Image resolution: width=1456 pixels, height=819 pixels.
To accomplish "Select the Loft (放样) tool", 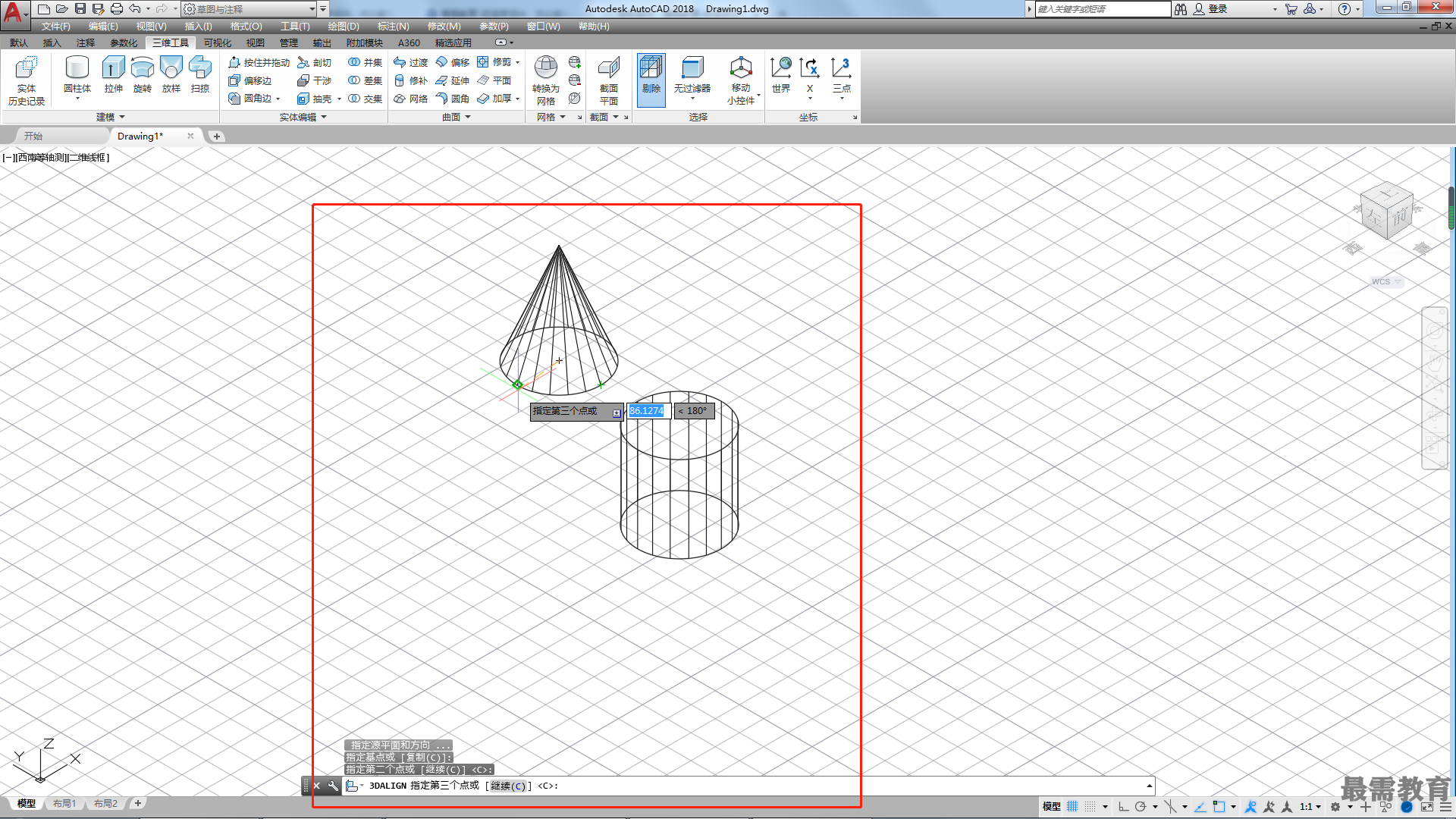I will click(x=171, y=74).
